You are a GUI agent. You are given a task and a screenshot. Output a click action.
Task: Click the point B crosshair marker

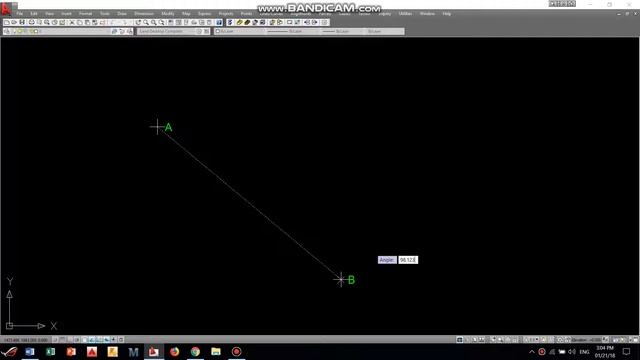click(341, 280)
